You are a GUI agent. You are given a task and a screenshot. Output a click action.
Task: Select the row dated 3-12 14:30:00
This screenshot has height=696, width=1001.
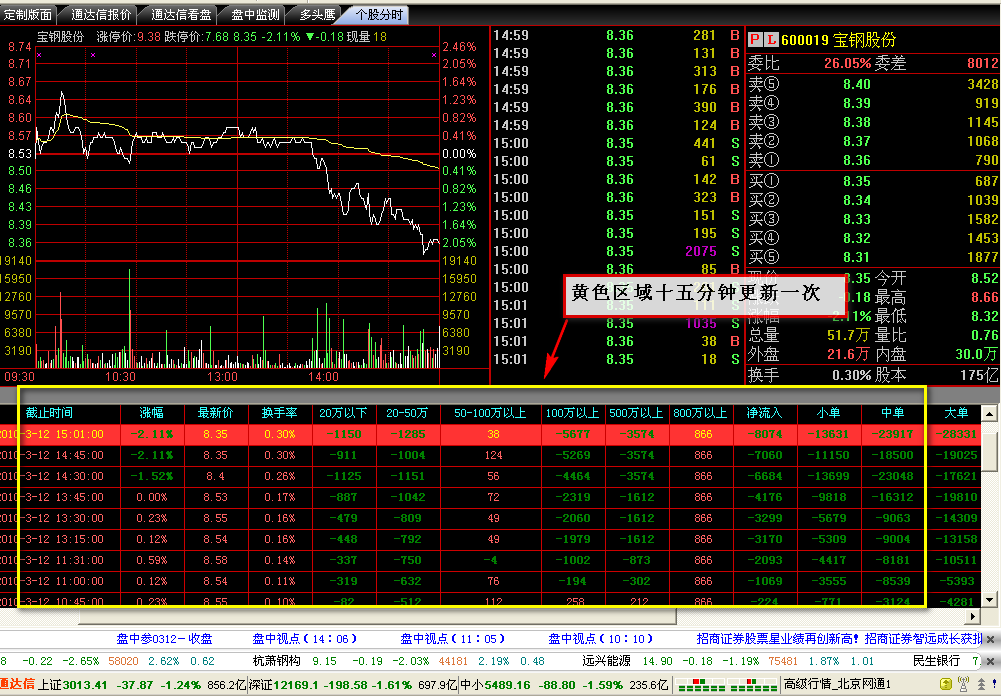489,476
